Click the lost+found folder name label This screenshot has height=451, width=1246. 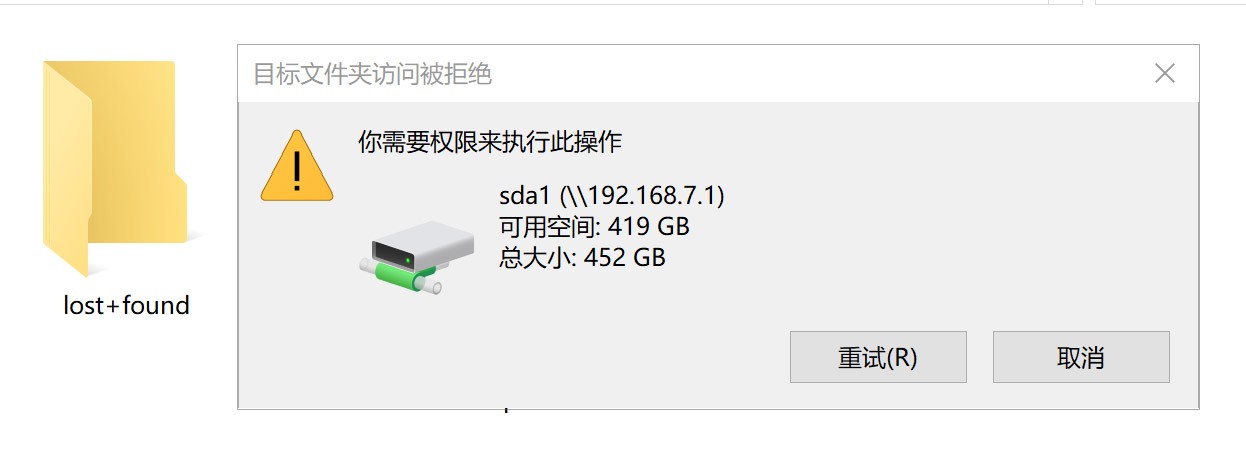pos(126,305)
